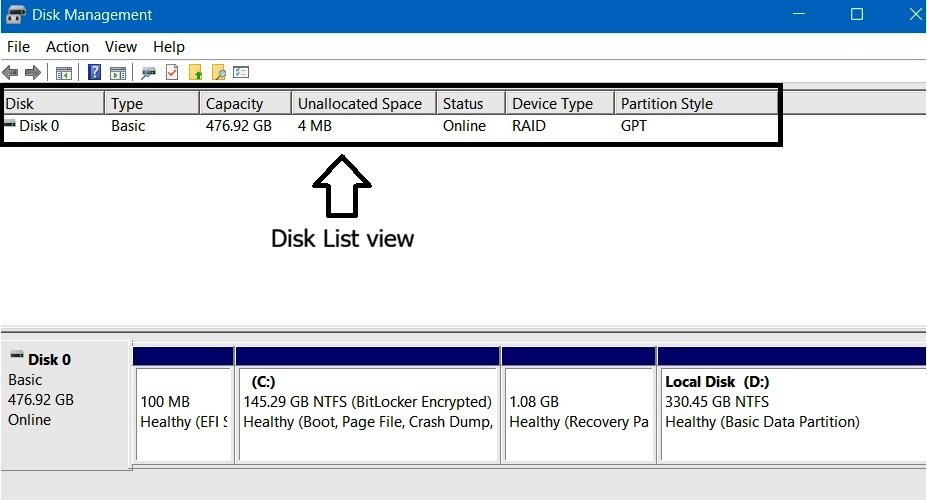Image resolution: width=927 pixels, height=500 pixels.
Task: Close the Disk Management window
Action: [916, 14]
